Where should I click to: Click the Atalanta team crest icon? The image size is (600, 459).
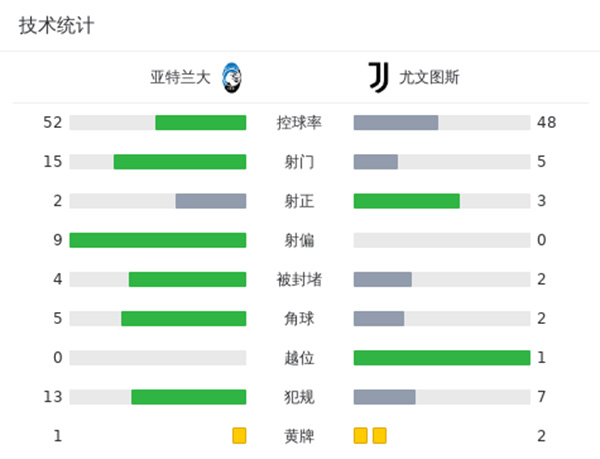233,77
